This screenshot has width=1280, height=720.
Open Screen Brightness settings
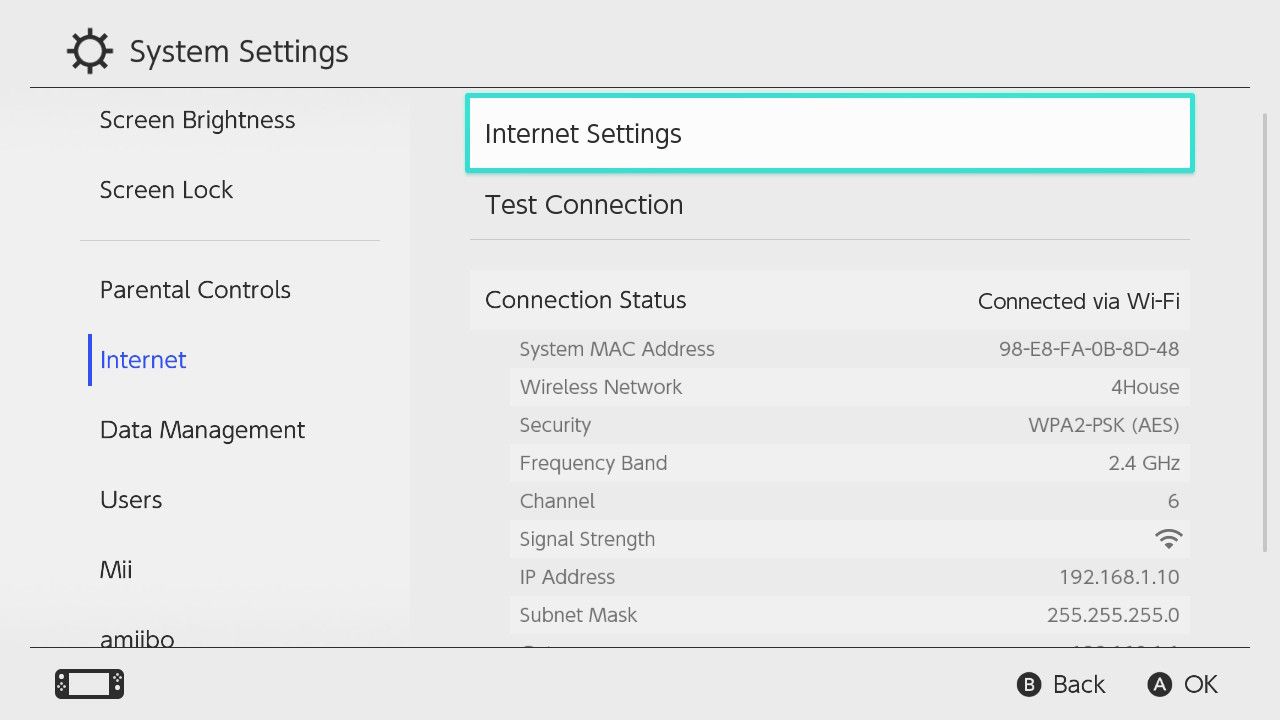[x=197, y=119]
